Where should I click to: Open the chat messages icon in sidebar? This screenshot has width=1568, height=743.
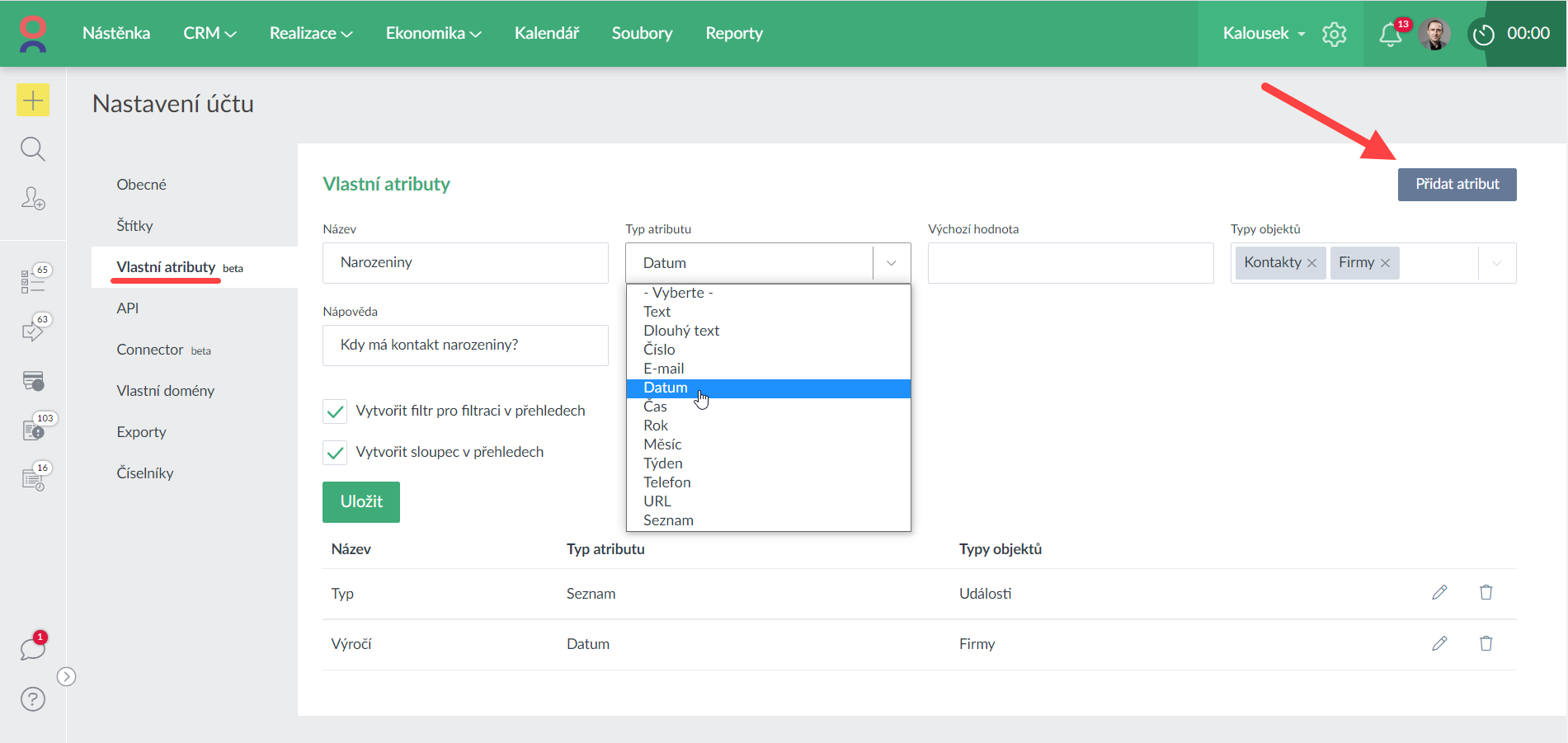coord(32,649)
